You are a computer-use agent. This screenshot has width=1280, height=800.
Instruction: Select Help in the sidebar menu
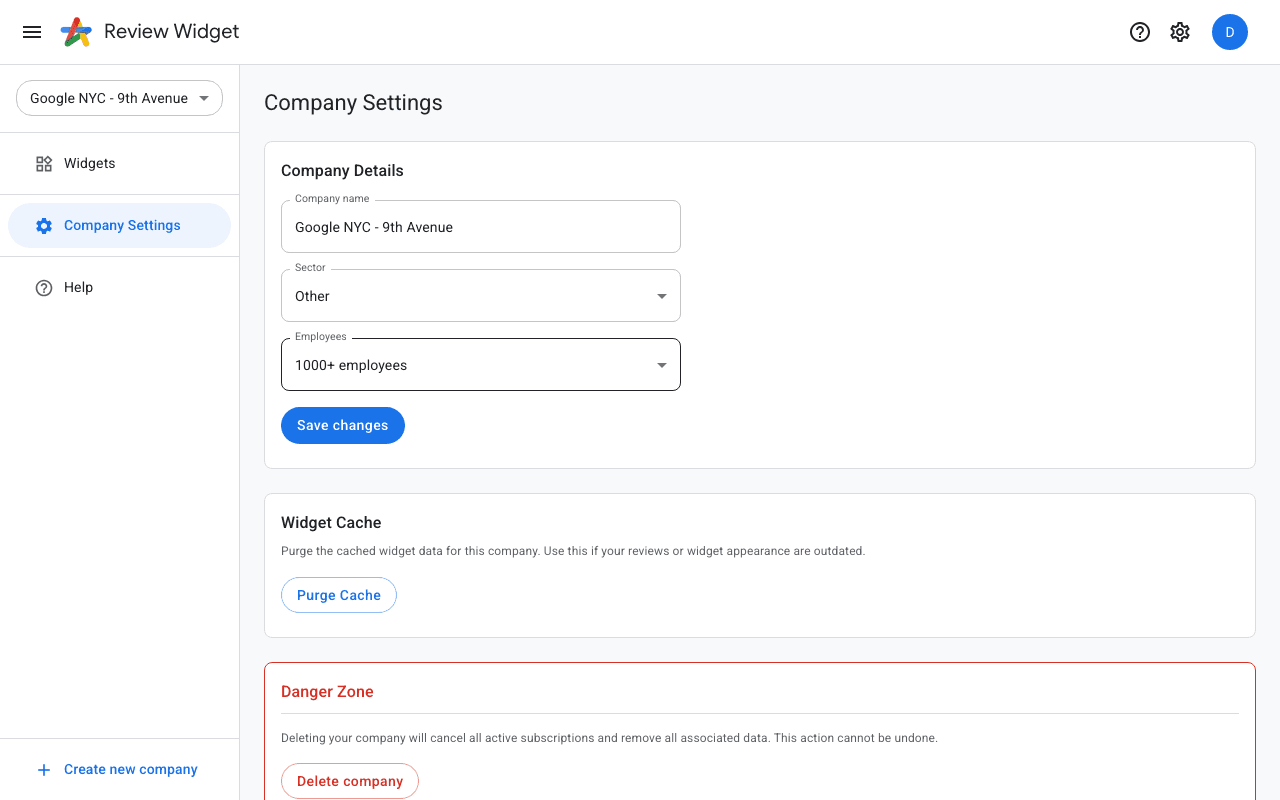tap(77, 287)
